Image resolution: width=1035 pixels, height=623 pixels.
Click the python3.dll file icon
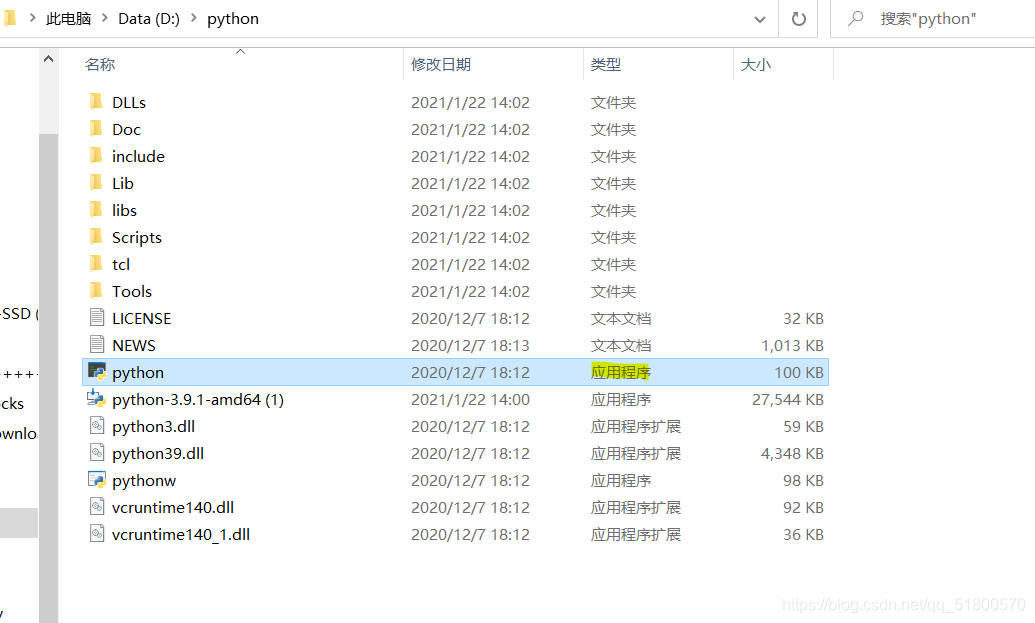point(97,426)
